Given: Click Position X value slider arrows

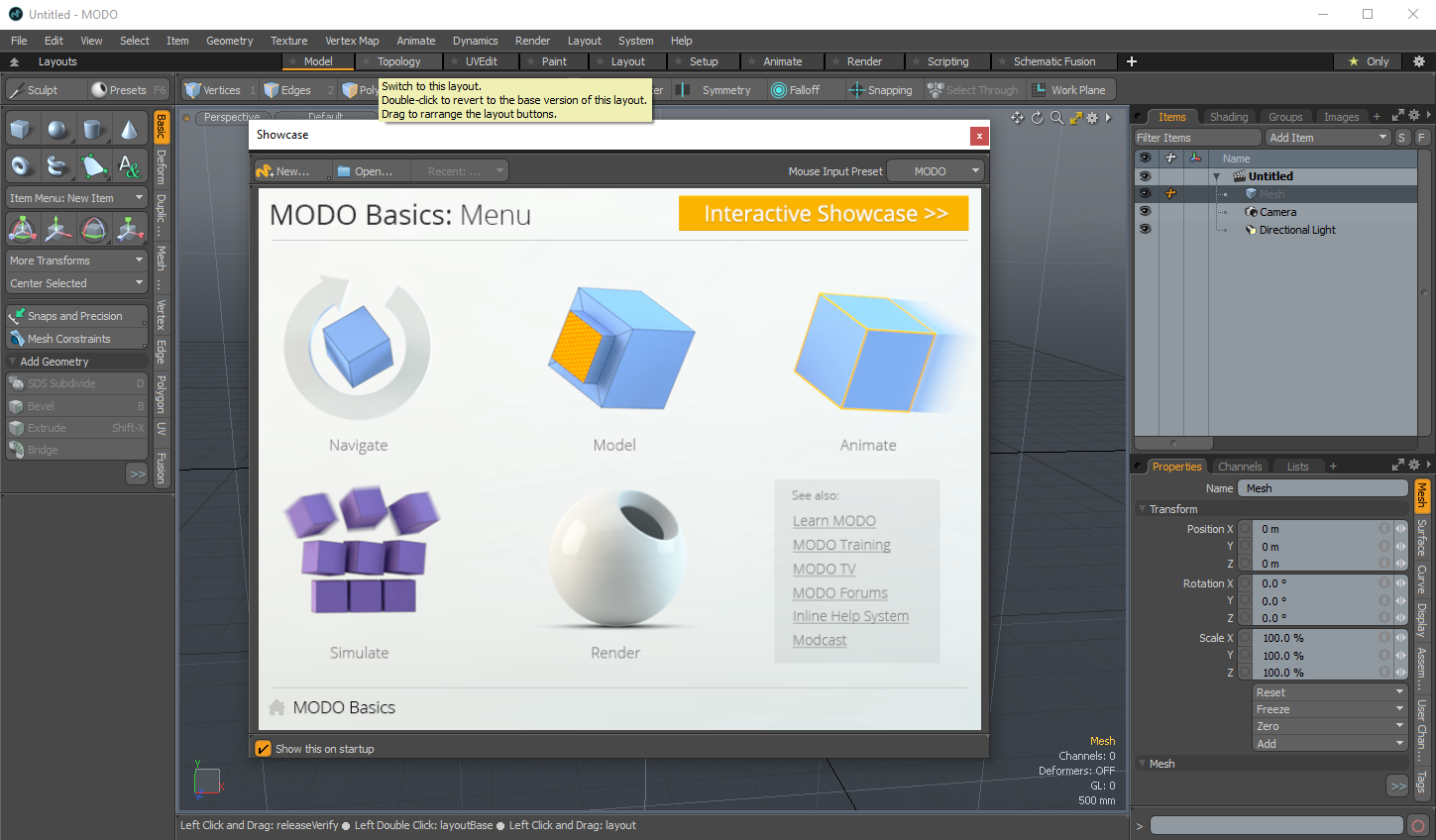Looking at the screenshot, I should [x=1400, y=529].
